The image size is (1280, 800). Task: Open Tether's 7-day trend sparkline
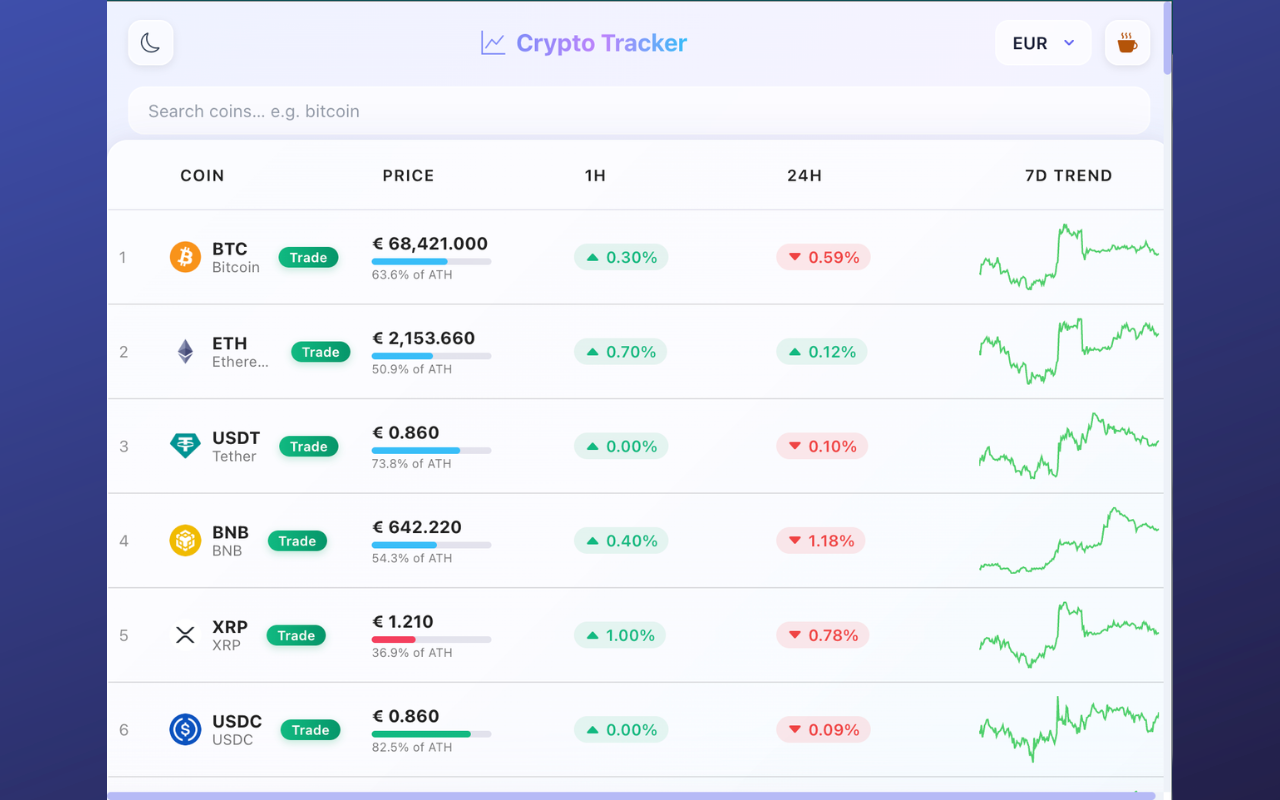tap(1069, 446)
